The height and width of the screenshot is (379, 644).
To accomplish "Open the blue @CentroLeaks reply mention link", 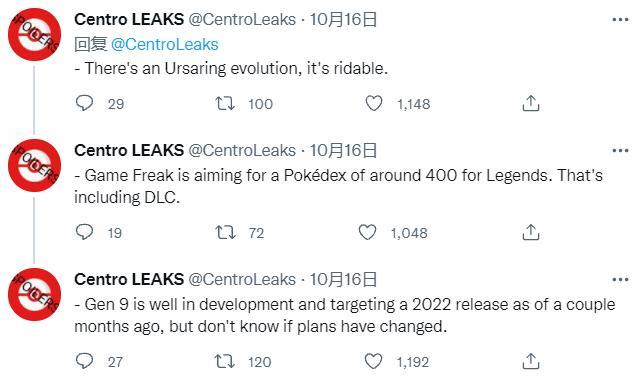I will coord(165,44).
